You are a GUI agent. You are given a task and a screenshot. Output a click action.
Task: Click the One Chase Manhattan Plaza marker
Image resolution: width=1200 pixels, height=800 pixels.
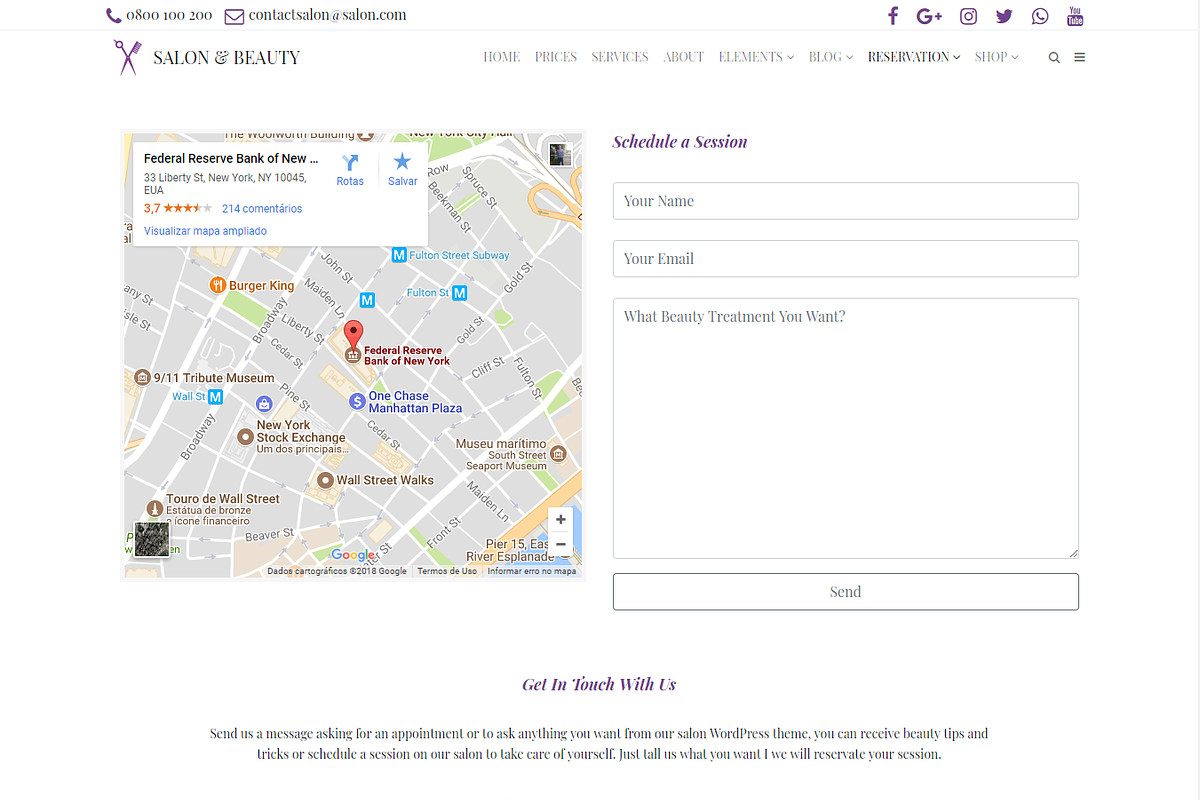point(357,401)
